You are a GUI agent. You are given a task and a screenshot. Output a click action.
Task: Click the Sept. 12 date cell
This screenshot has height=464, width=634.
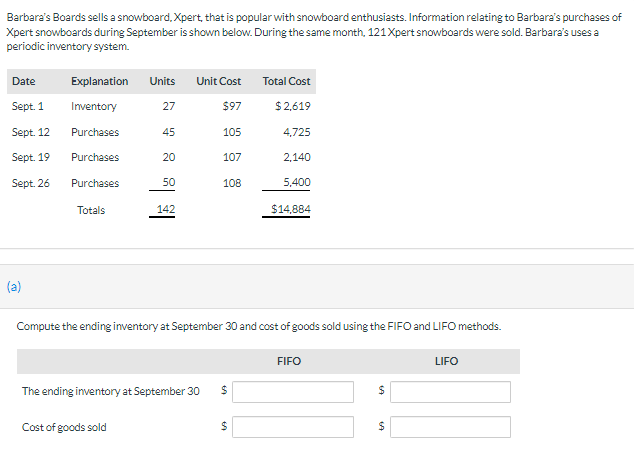pyautogui.click(x=30, y=132)
